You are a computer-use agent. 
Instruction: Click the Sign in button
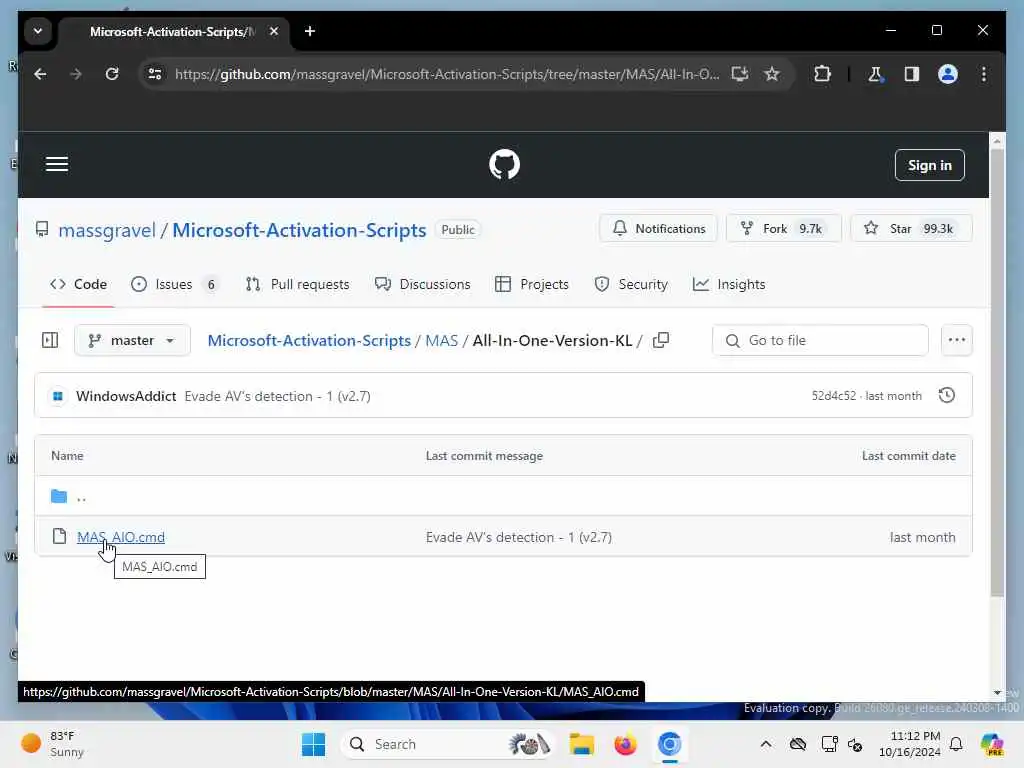click(x=929, y=165)
